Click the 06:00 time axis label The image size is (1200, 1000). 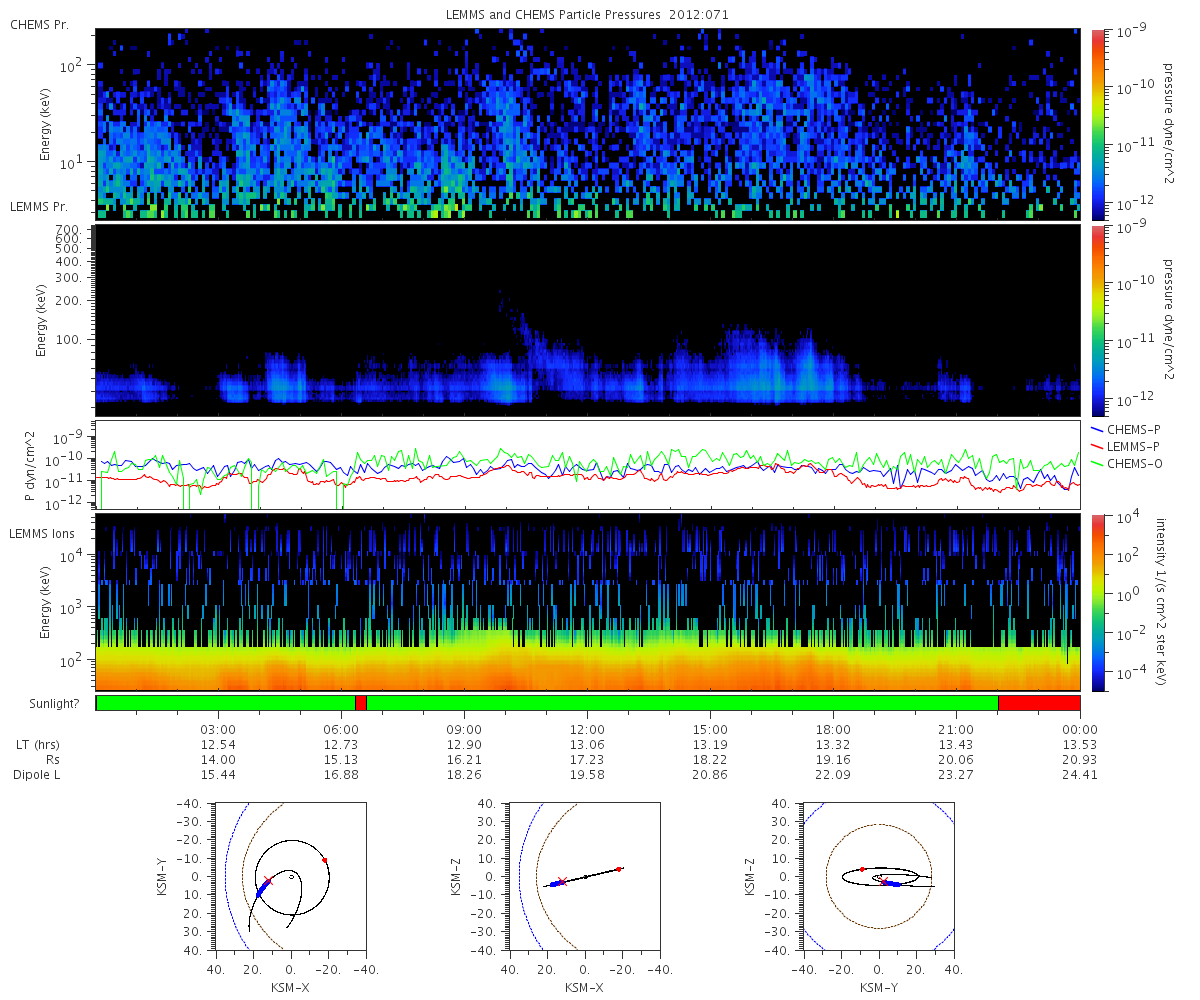tap(341, 729)
